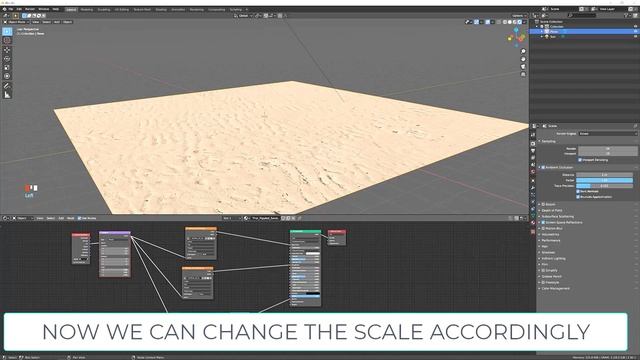Image resolution: width=640 pixels, height=360 pixels.
Task: Hide the Plane object in outliner
Action: pyautogui.click(x=635, y=31)
